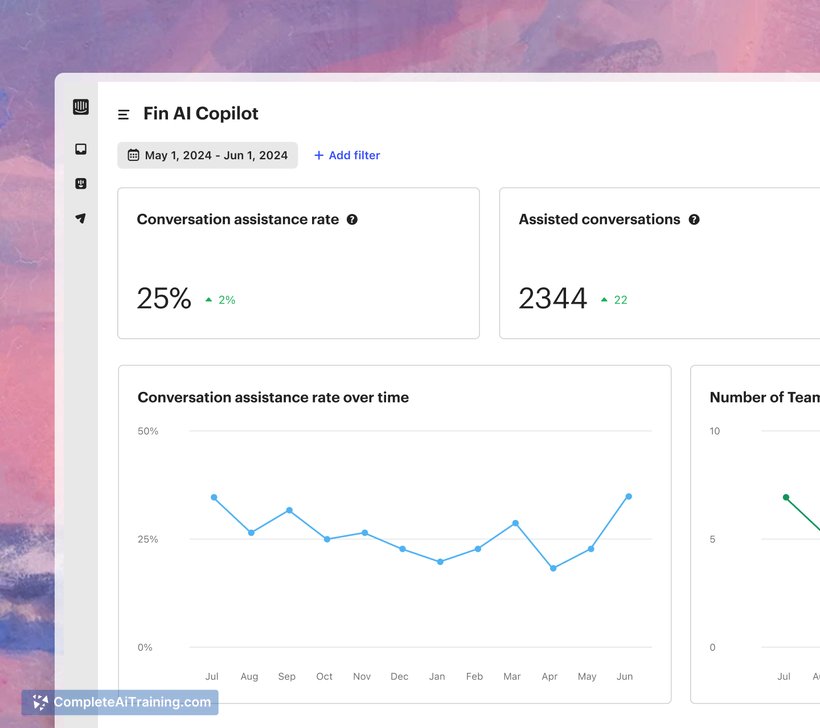Click the Number of Team chart heading

(x=765, y=397)
